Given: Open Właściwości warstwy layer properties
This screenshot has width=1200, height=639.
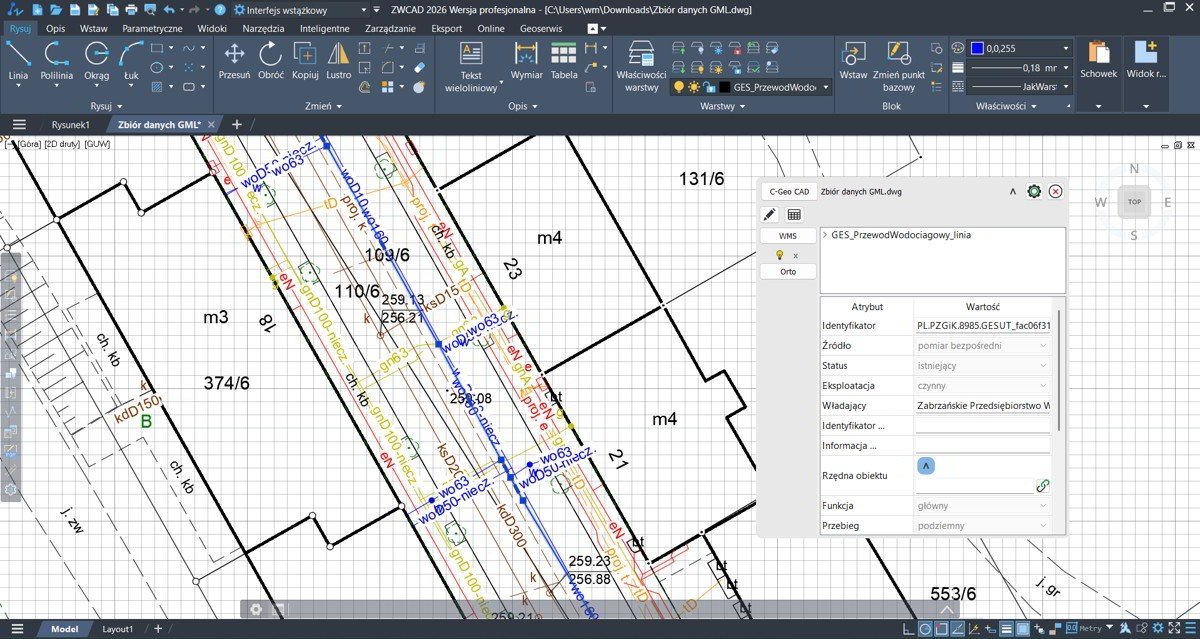Looking at the screenshot, I should coord(641,67).
